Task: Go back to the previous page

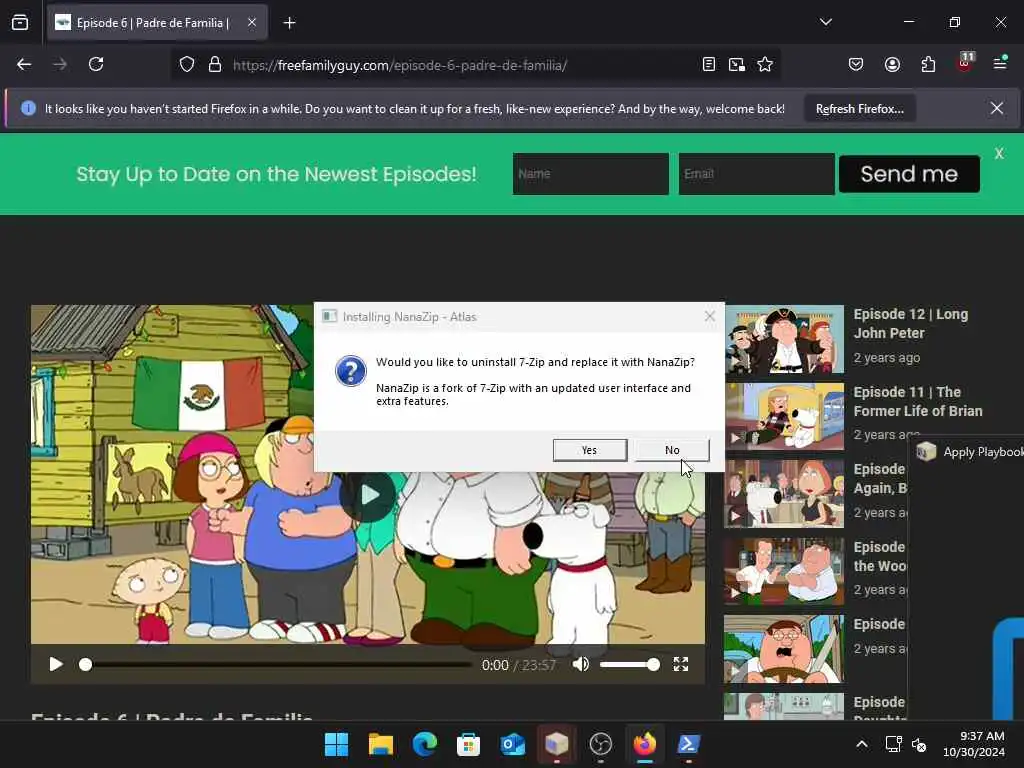Action: click(x=24, y=65)
